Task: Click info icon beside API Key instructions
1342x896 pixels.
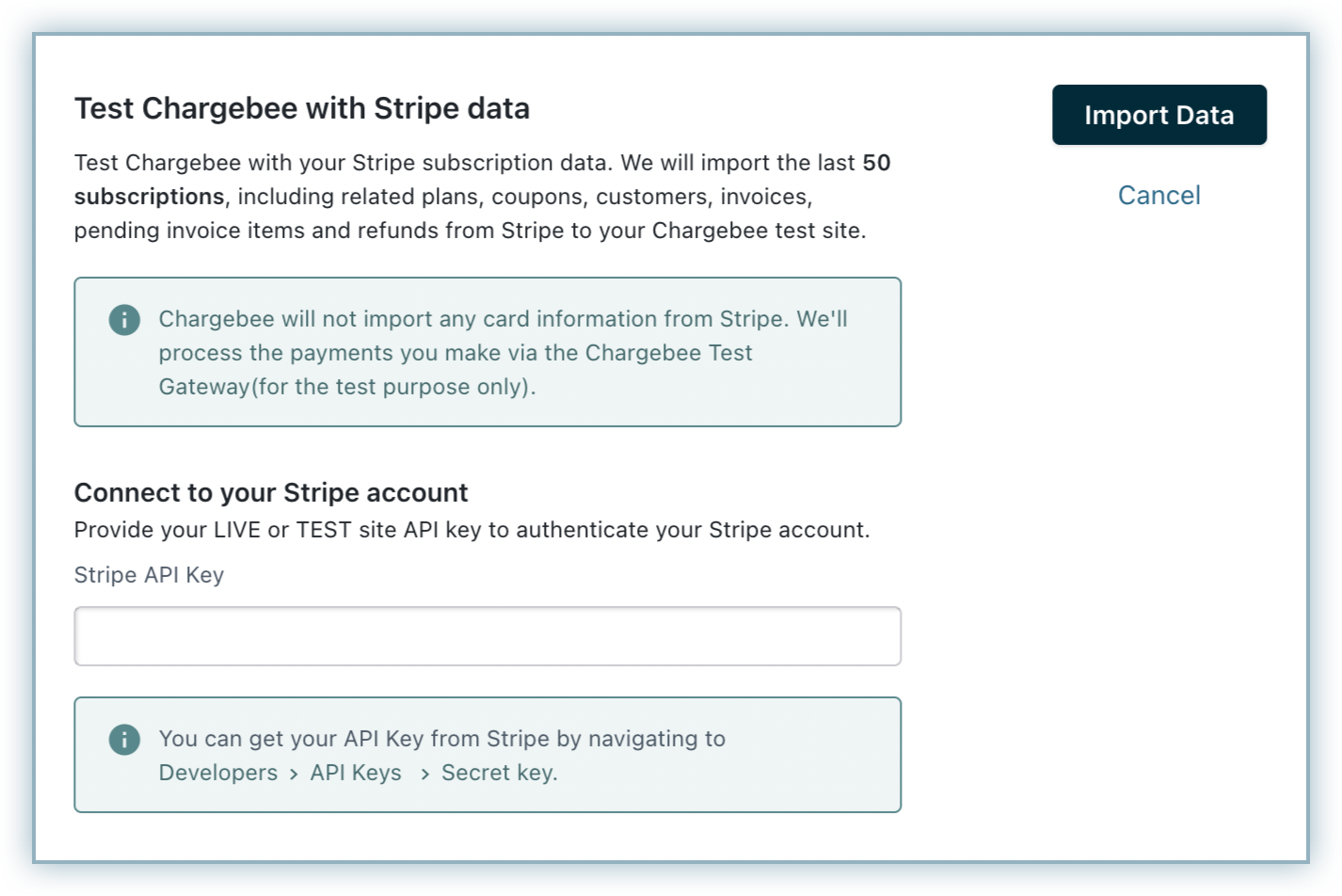Action: click(x=124, y=740)
